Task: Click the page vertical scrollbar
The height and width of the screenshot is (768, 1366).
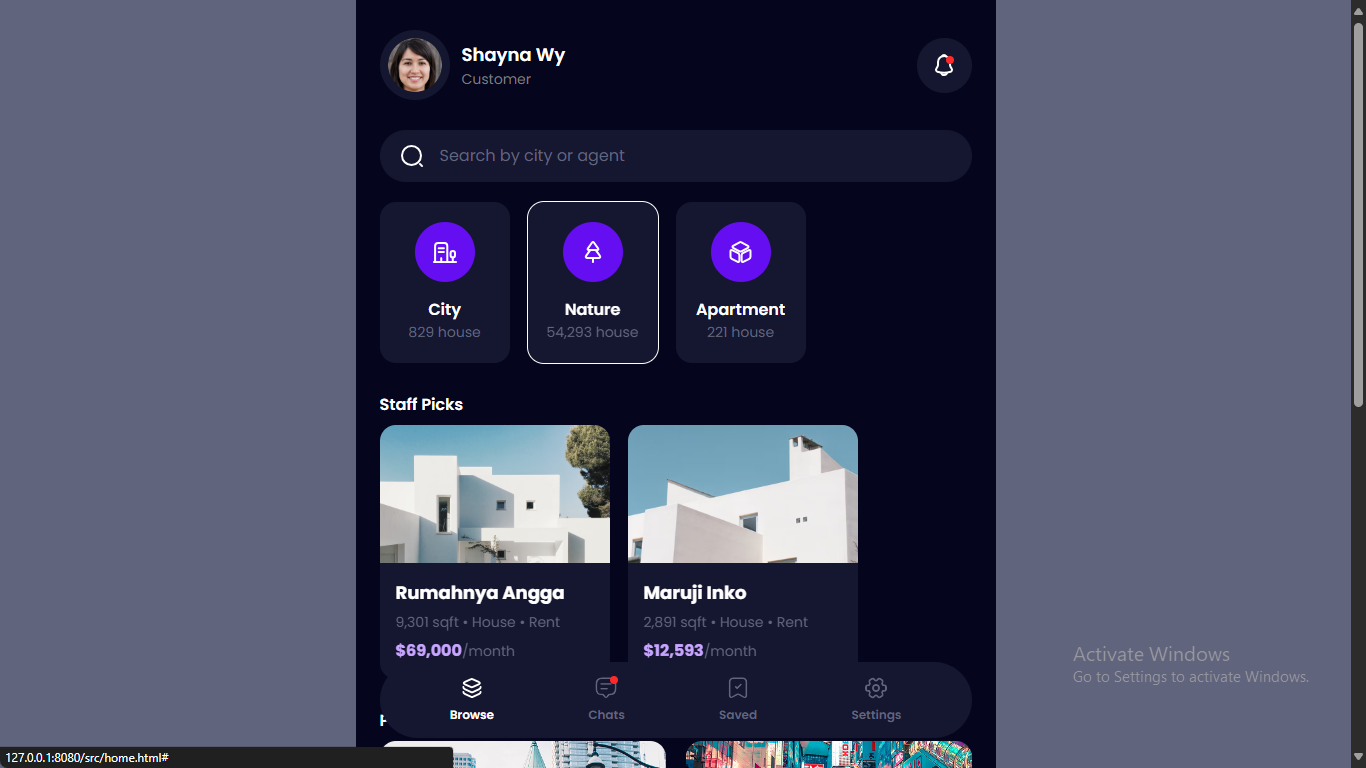Action: point(1358,215)
